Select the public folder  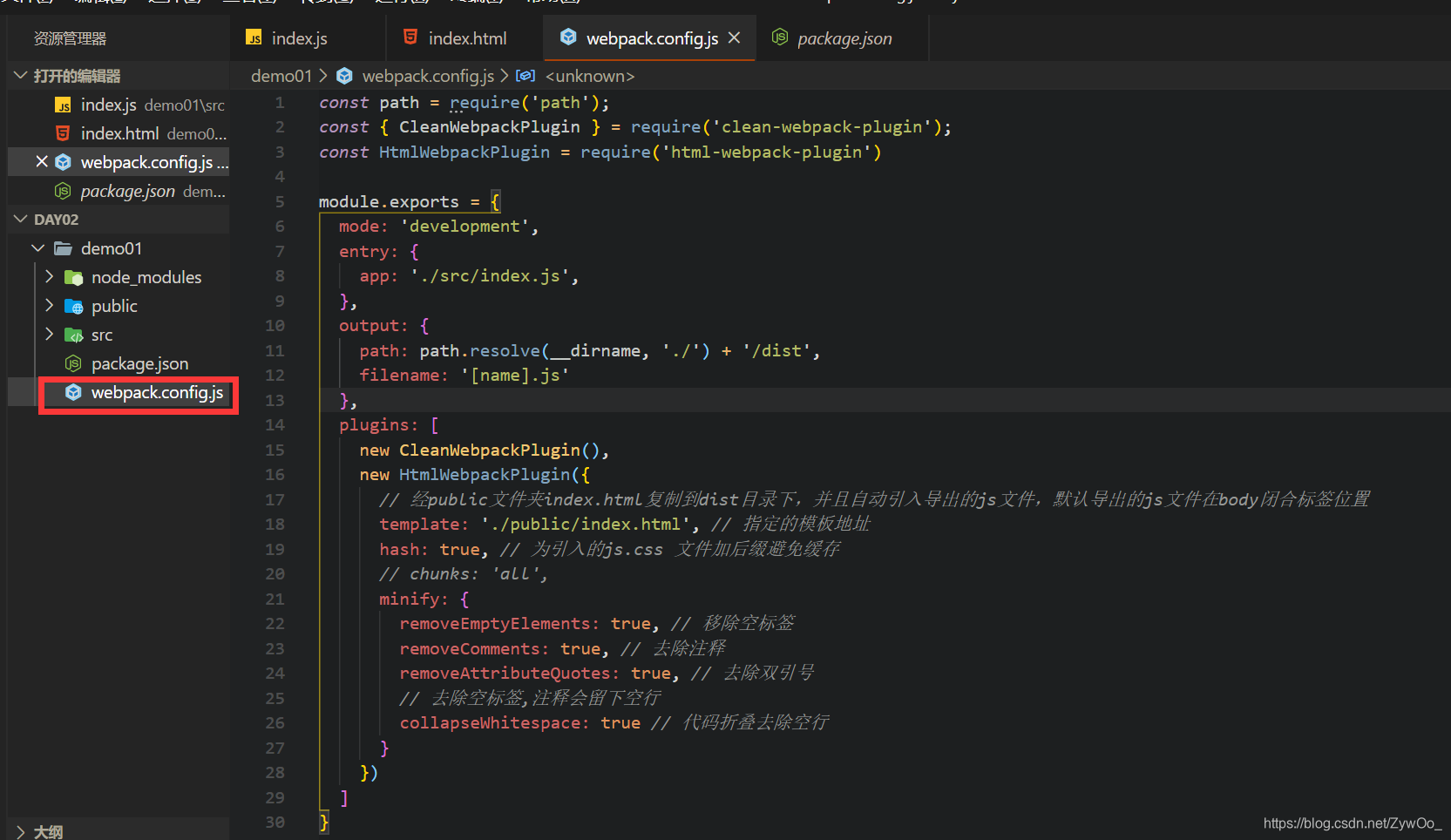[x=119, y=306]
